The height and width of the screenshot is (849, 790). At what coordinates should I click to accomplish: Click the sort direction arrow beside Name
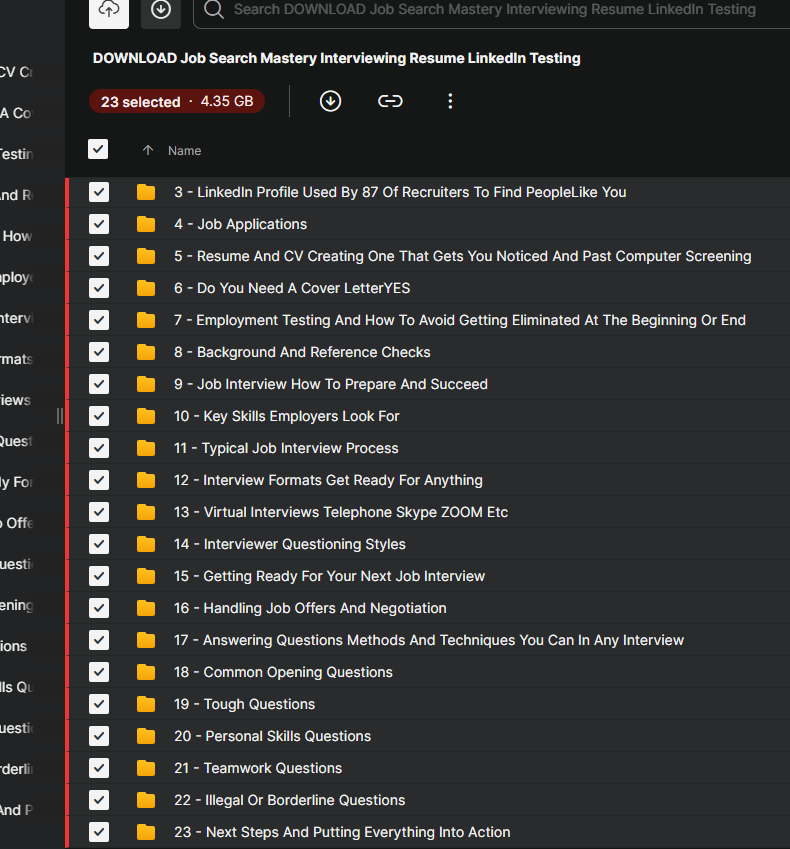click(148, 151)
